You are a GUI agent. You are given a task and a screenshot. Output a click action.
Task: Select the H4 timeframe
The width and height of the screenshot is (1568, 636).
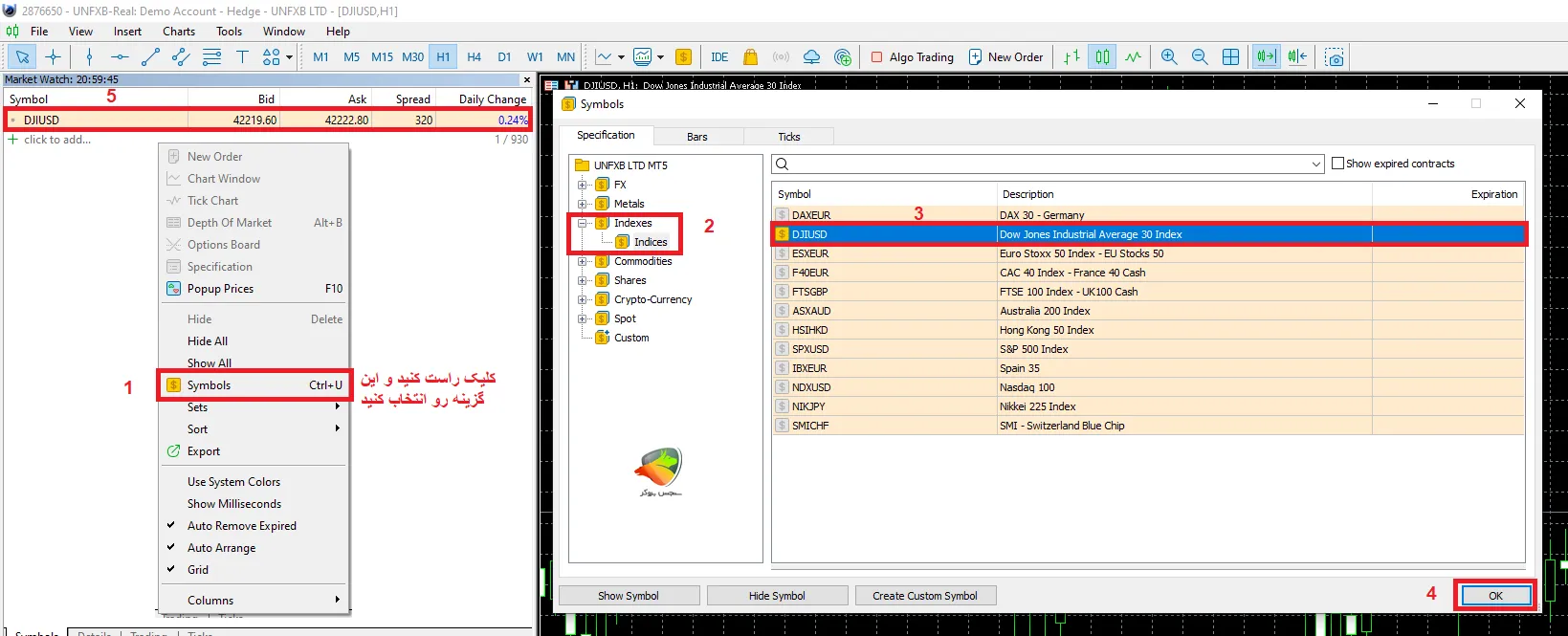click(x=474, y=57)
